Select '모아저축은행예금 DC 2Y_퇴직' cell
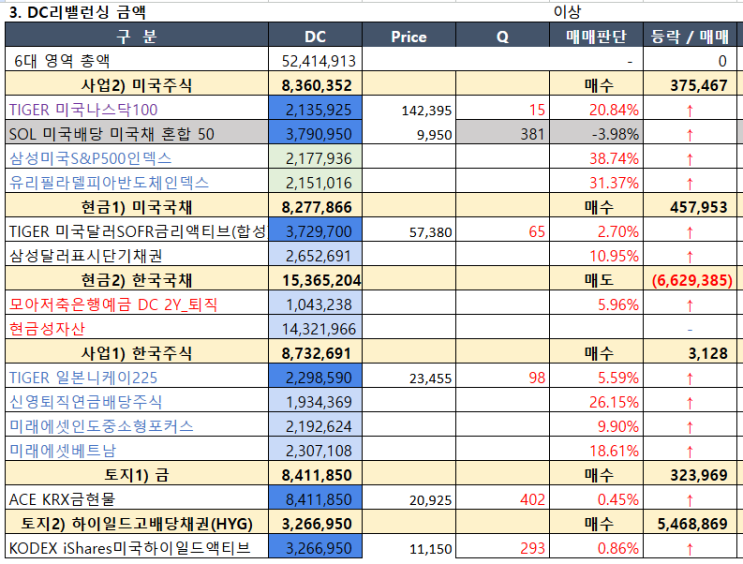This screenshot has height=564, width=743. click(137, 304)
